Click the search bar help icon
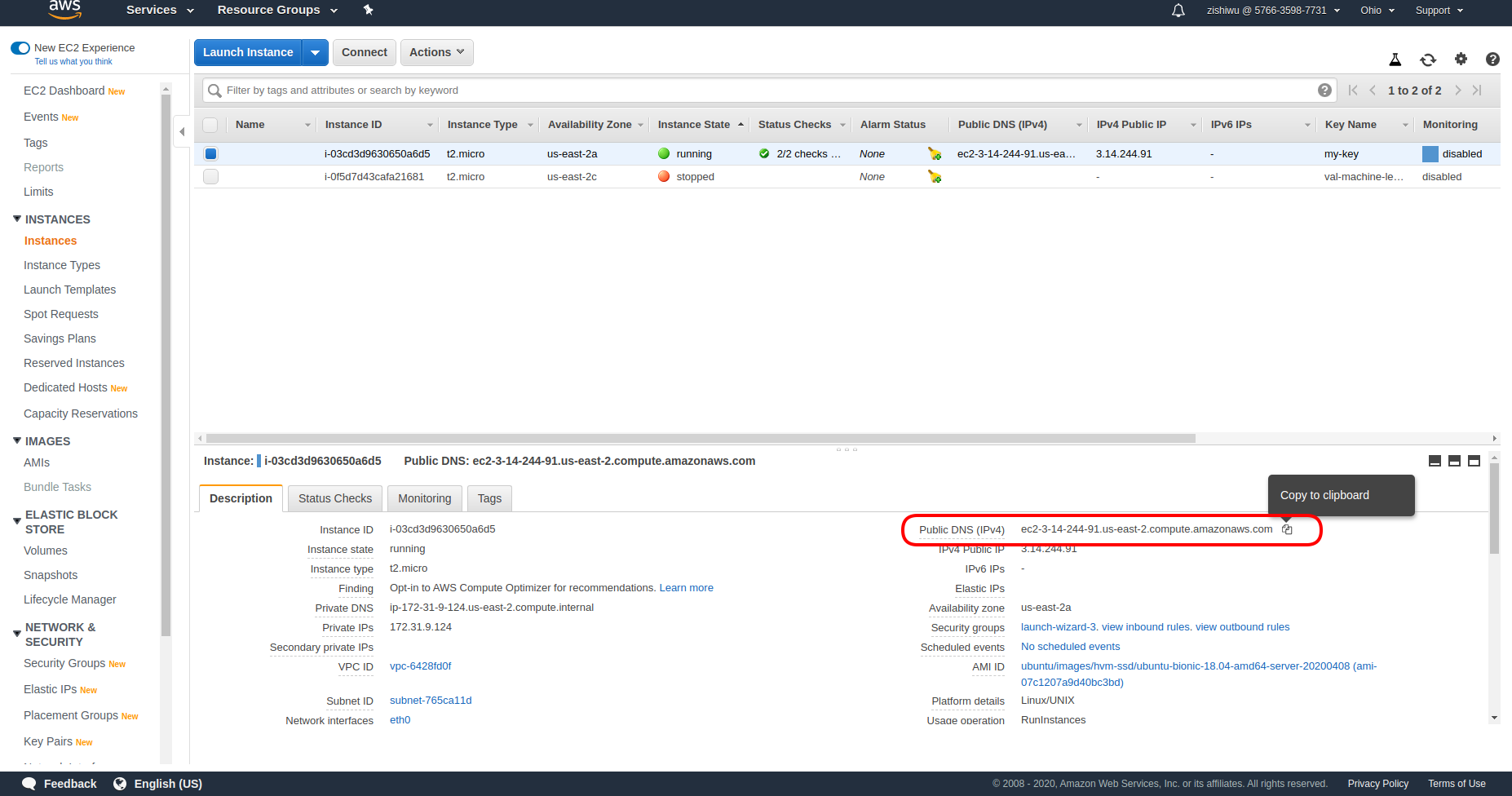The width and height of the screenshot is (1512, 796). (x=1325, y=90)
